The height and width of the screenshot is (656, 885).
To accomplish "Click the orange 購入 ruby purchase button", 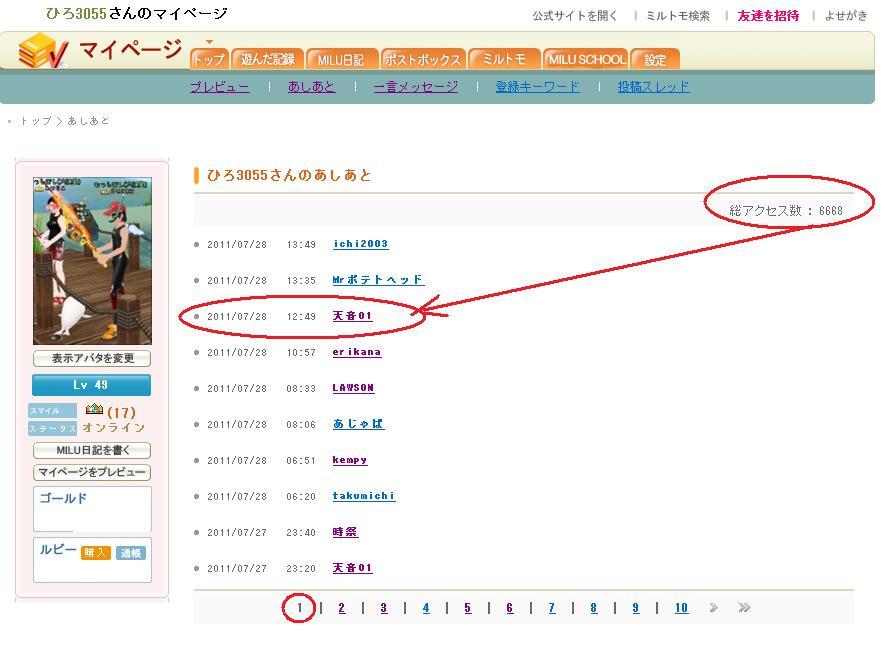I will pos(96,553).
